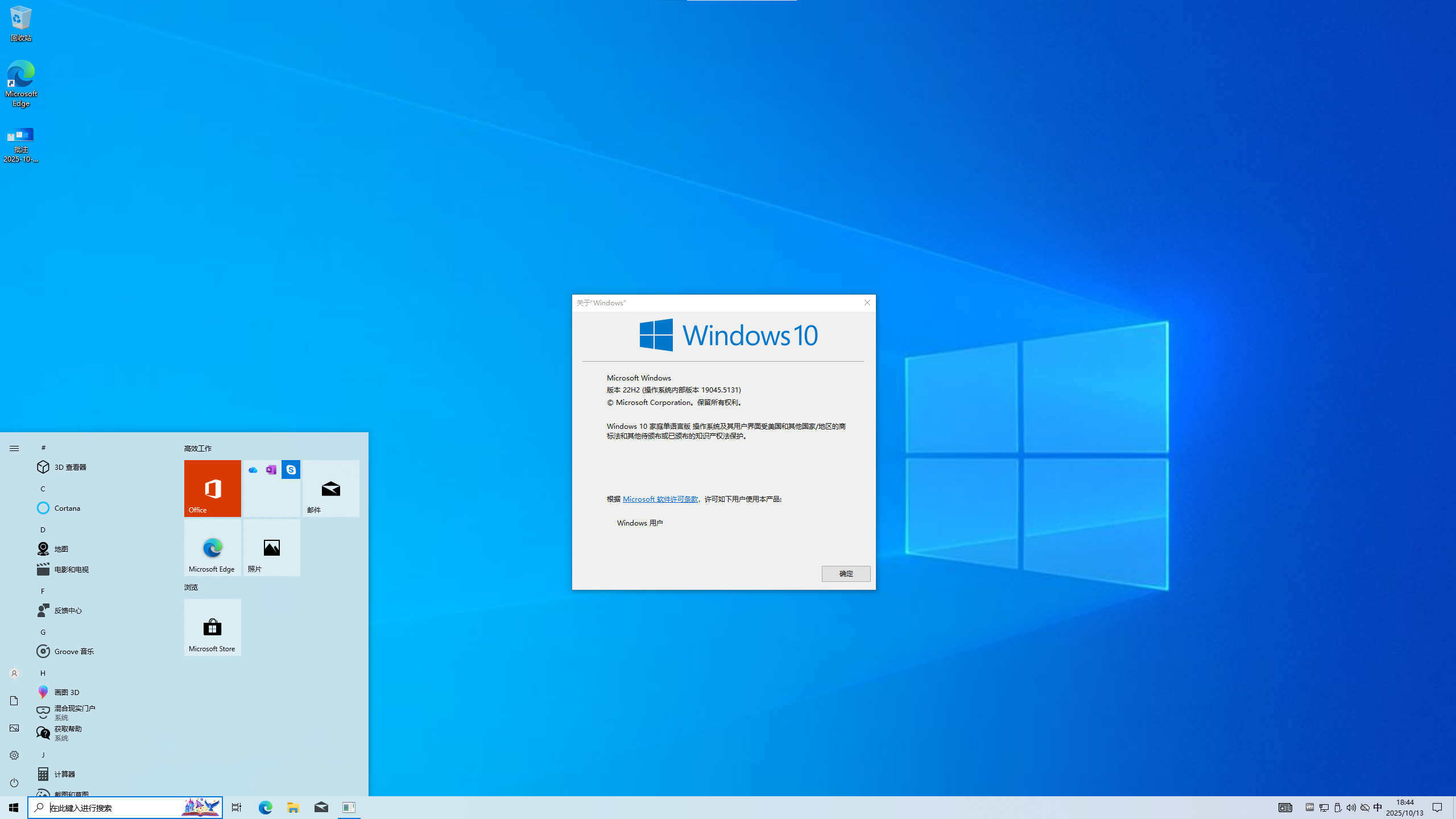This screenshot has width=1456, height=819.
Task: Open the 邮件 tile
Action: coord(331,489)
